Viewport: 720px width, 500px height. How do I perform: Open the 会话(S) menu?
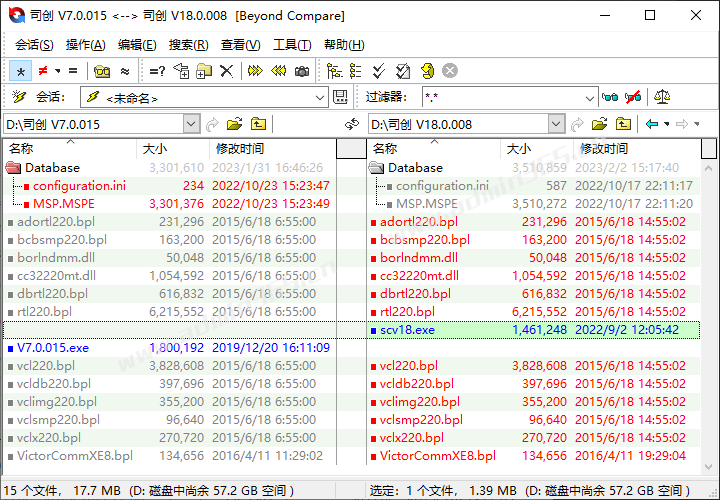tap(34, 45)
